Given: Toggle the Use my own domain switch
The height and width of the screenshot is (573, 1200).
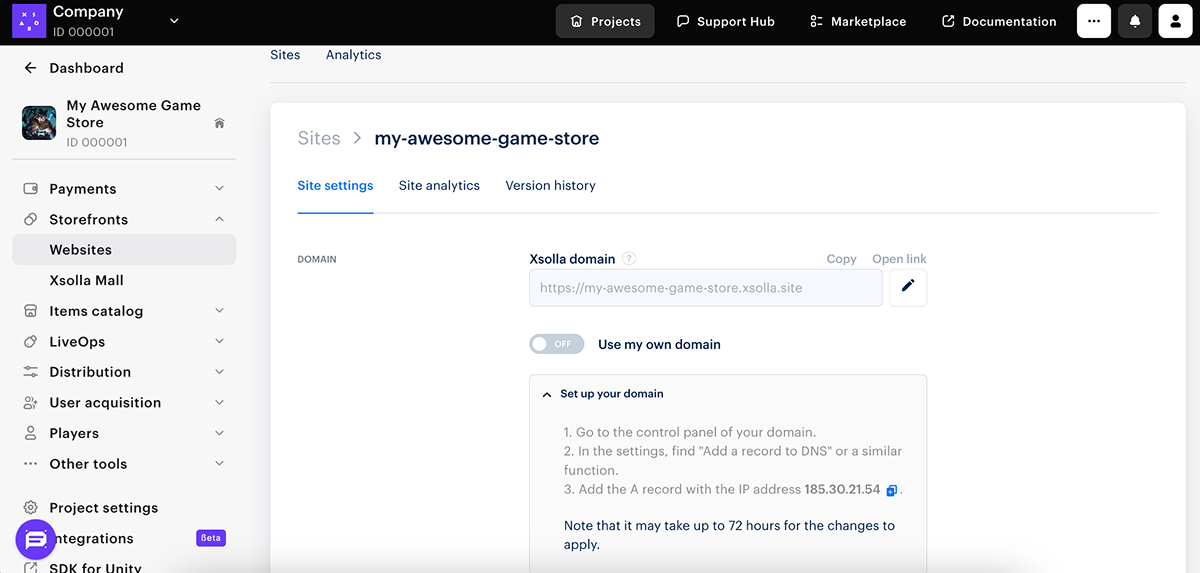Looking at the screenshot, I should (x=556, y=344).
